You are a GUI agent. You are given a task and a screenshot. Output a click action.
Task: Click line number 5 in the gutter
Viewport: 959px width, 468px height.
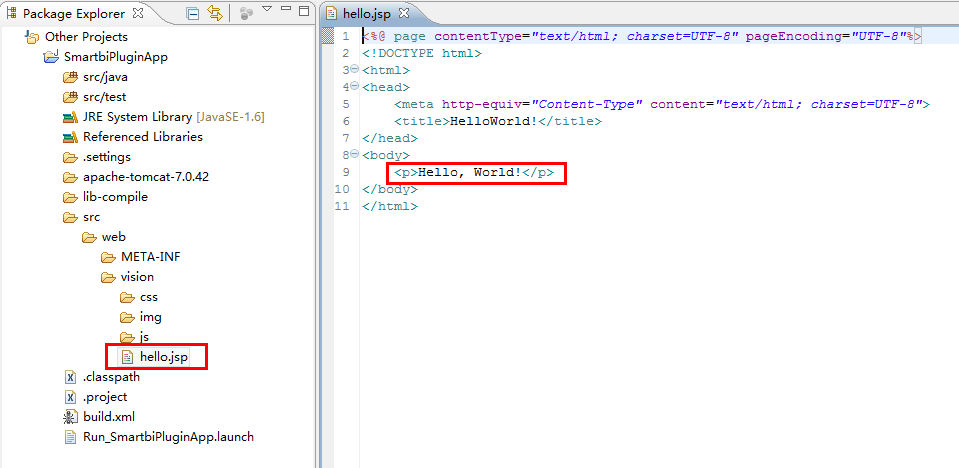(x=346, y=104)
